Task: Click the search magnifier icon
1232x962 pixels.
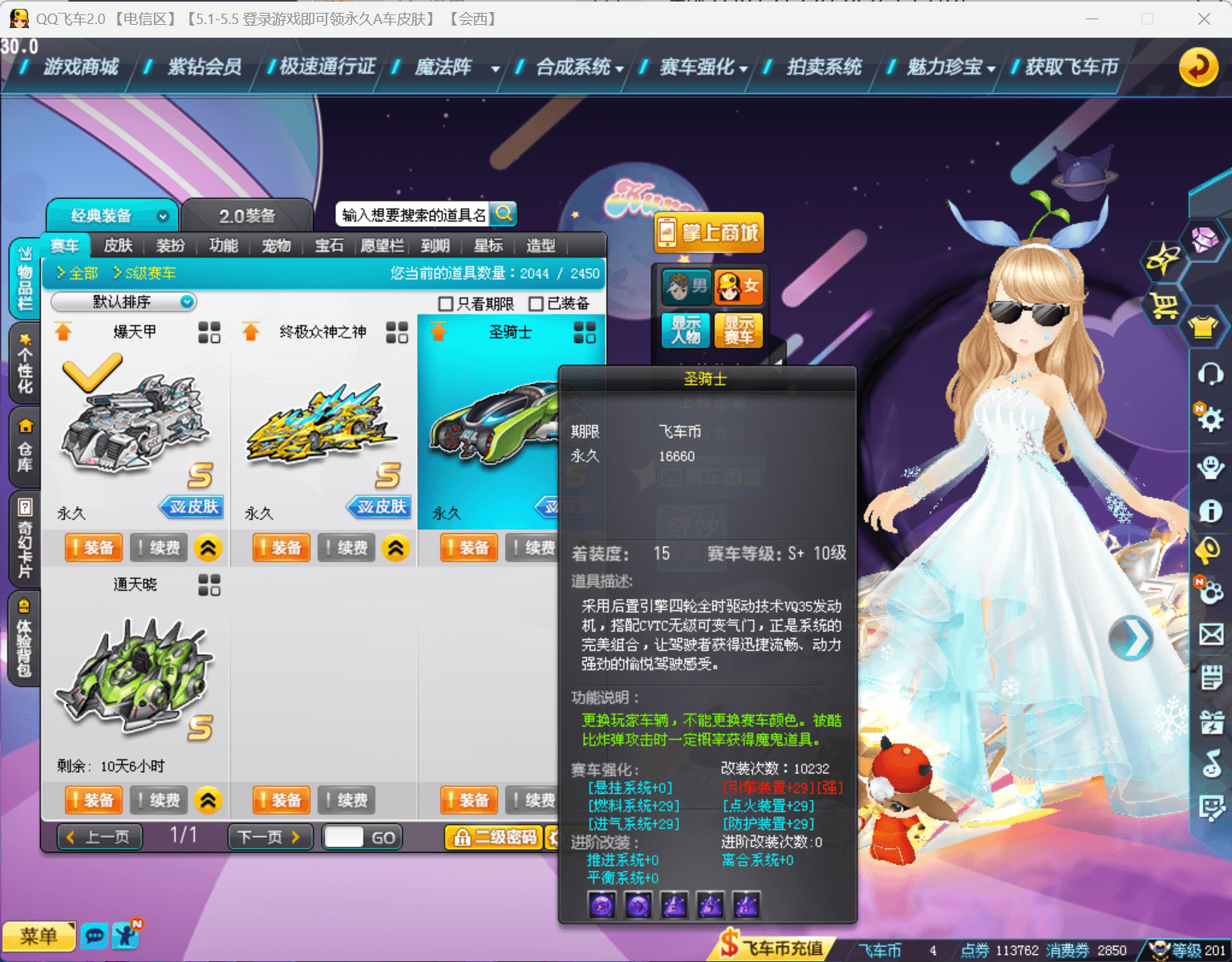Action: coord(504,213)
